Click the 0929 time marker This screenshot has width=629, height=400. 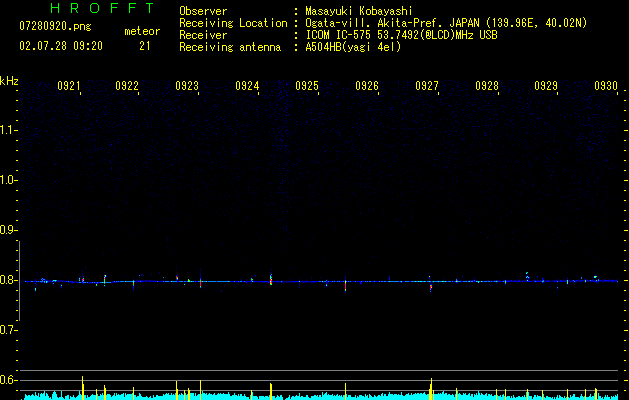(546, 86)
